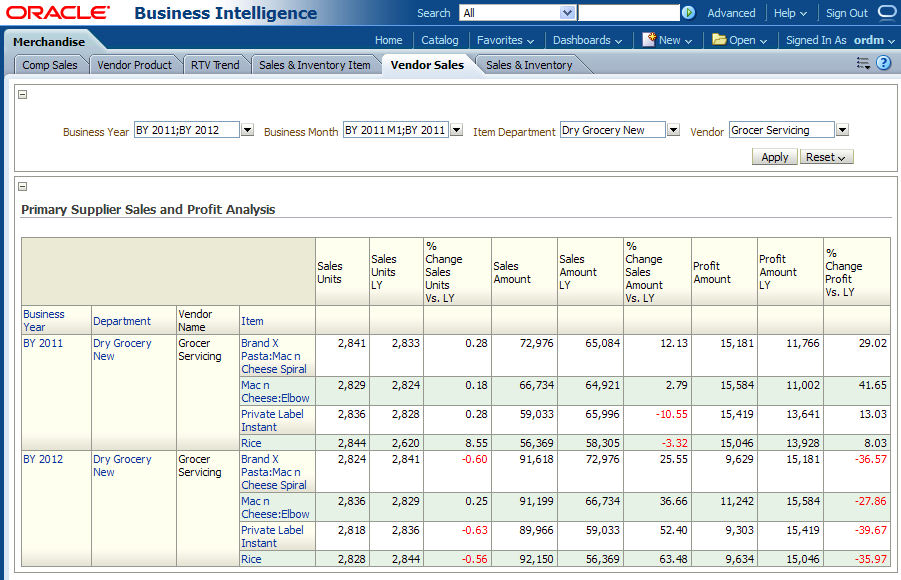Expand the Business Year dropdown
The width and height of the screenshot is (901, 580).
pos(247,130)
